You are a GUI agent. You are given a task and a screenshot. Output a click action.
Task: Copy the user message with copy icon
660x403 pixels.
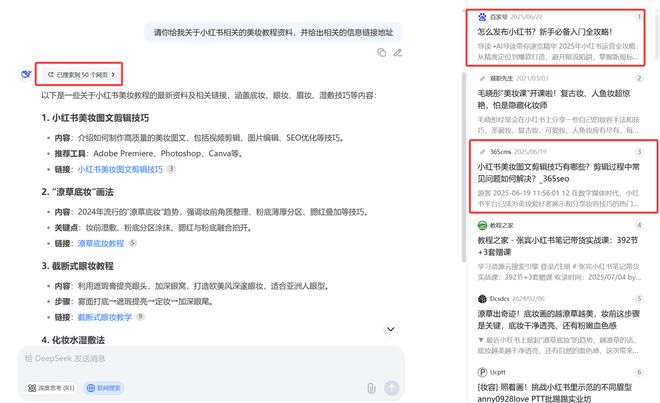point(381,53)
